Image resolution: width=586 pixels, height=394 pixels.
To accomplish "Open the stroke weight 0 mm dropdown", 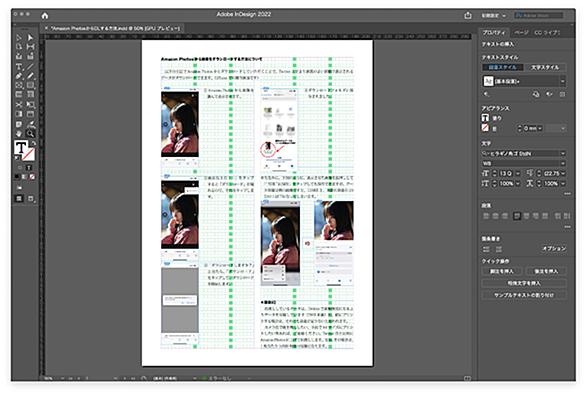I will coord(540,128).
